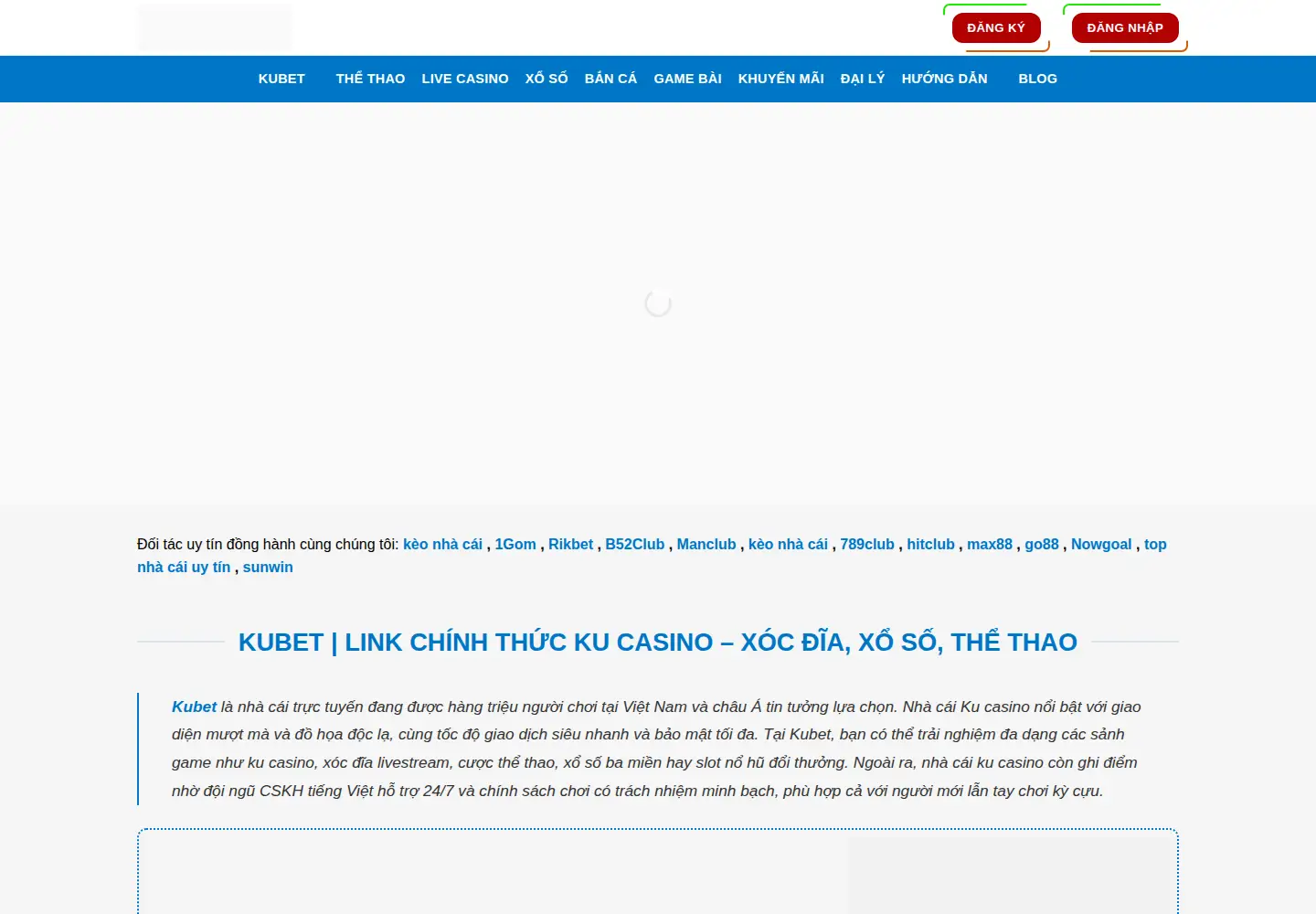Image resolution: width=1316 pixels, height=914 pixels.
Task: Click the site logo placeholder at top left
Action: (215, 27)
